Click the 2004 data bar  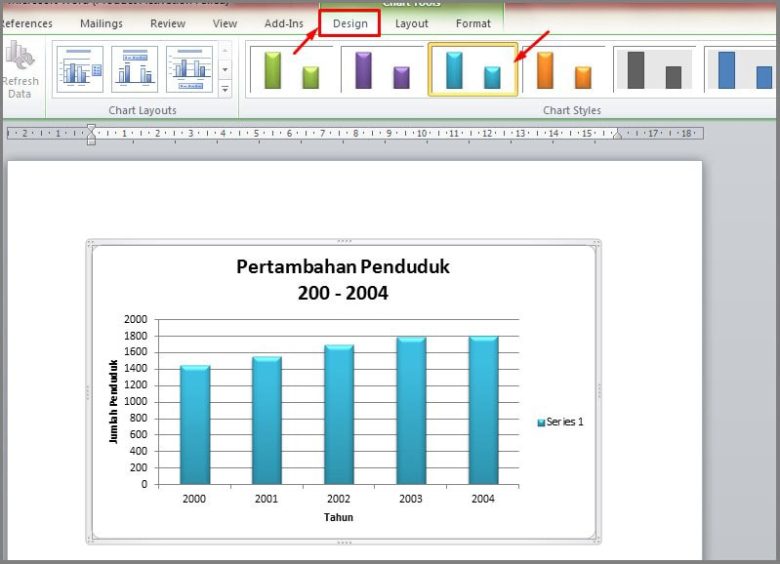[x=484, y=410]
